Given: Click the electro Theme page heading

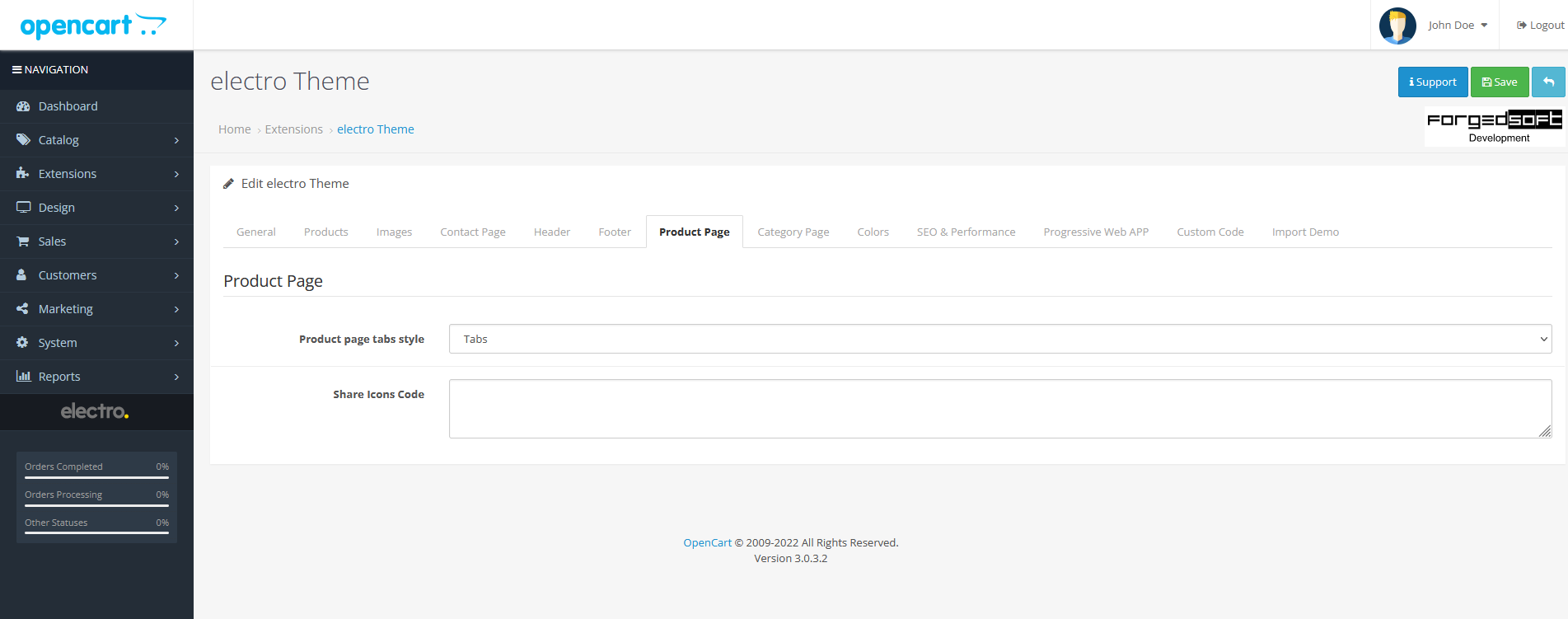Looking at the screenshot, I should pos(290,82).
